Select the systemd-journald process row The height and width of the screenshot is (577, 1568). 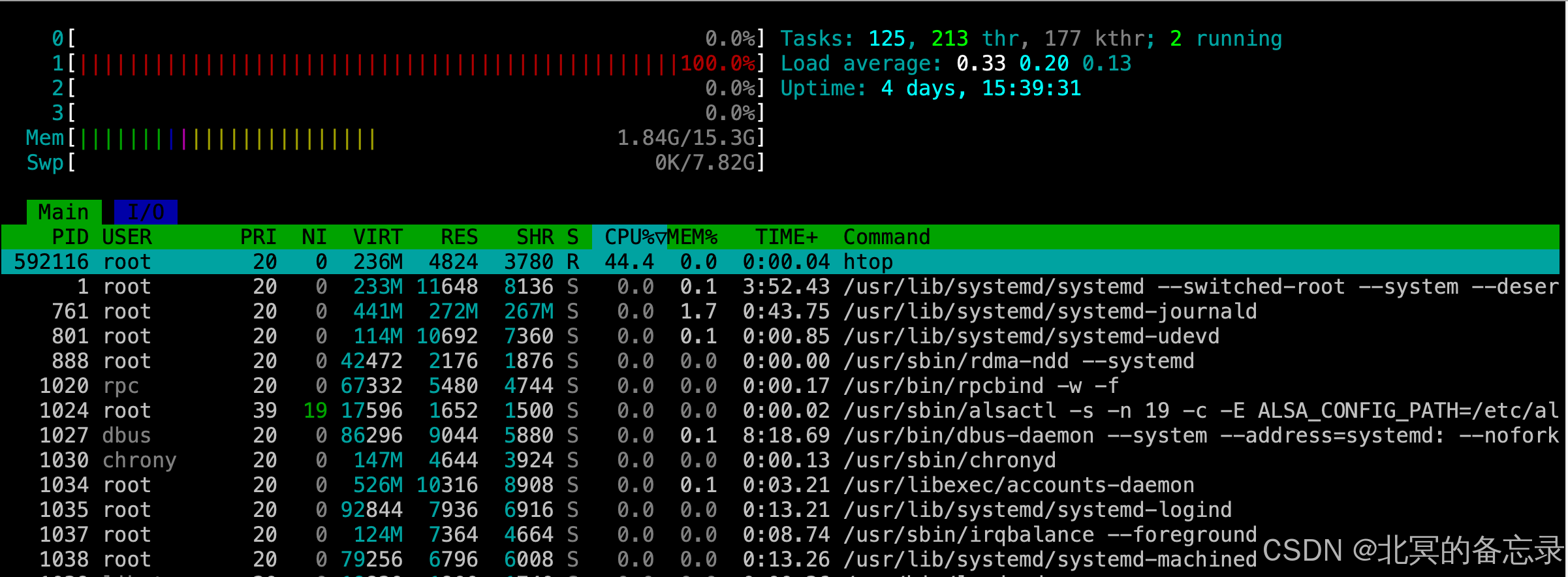tap(780, 311)
